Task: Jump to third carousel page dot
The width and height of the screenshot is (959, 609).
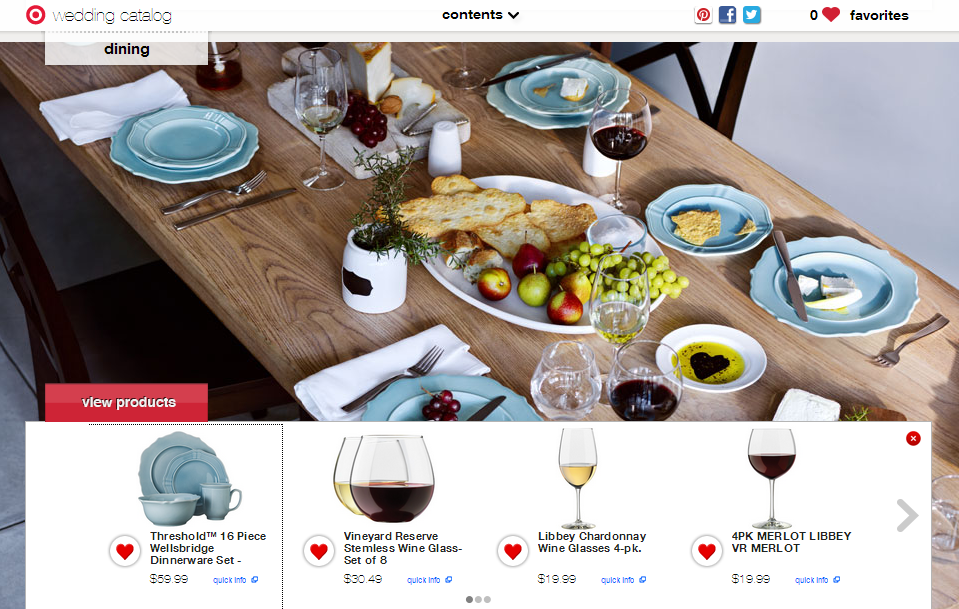Action: pyautogui.click(x=487, y=600)
